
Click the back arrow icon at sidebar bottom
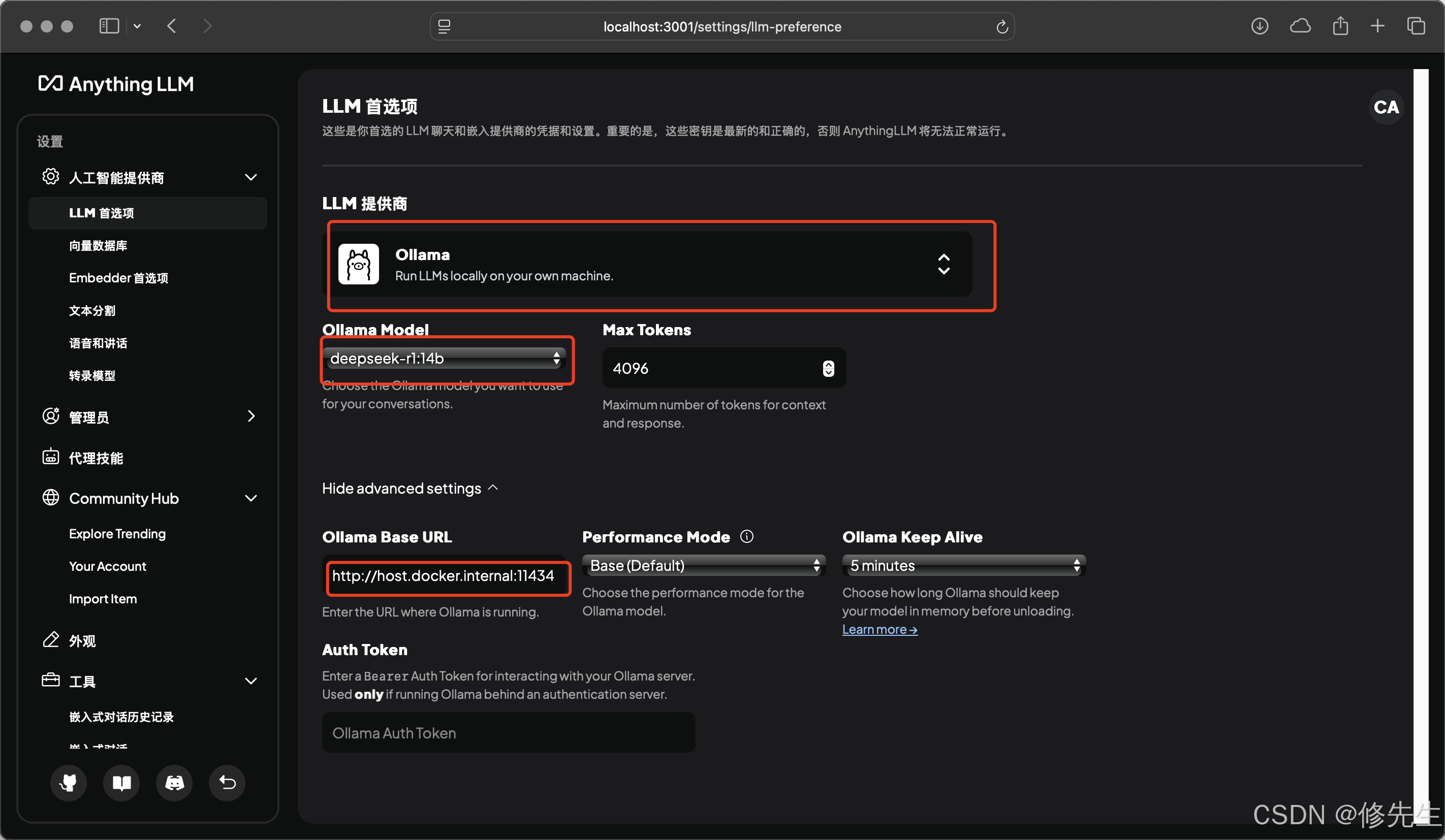pyautogui.click(x=227, y=783)
